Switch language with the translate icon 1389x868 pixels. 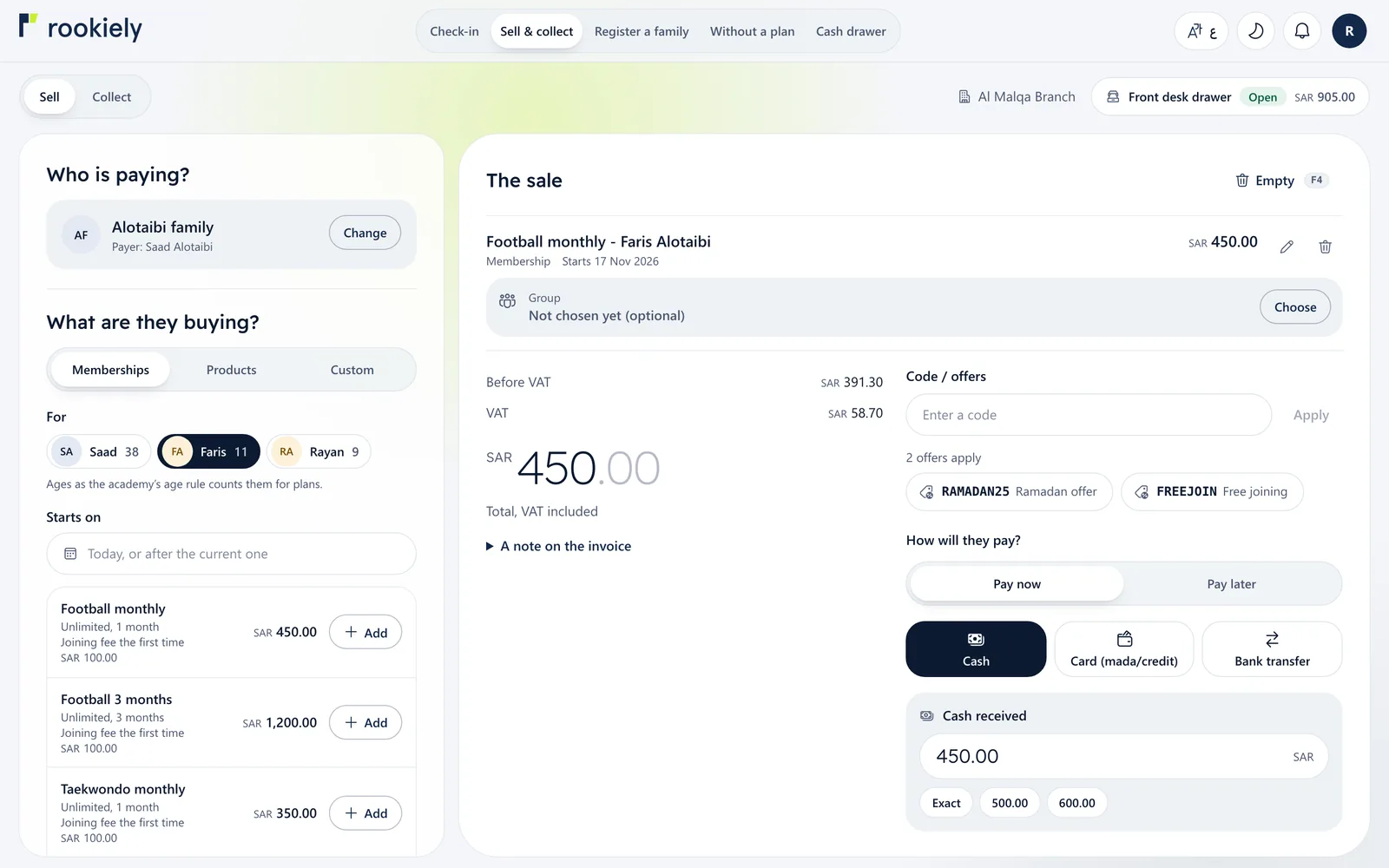tap(1201, 31)
